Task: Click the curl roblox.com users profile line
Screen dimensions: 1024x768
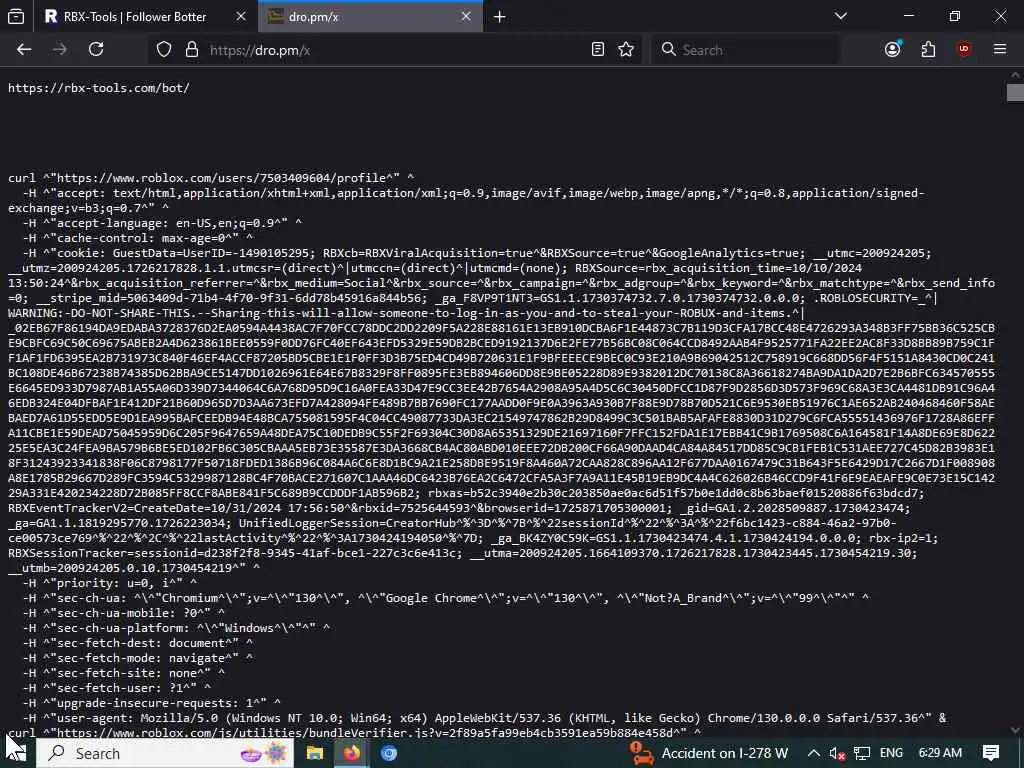Action: tap(211, 178)
